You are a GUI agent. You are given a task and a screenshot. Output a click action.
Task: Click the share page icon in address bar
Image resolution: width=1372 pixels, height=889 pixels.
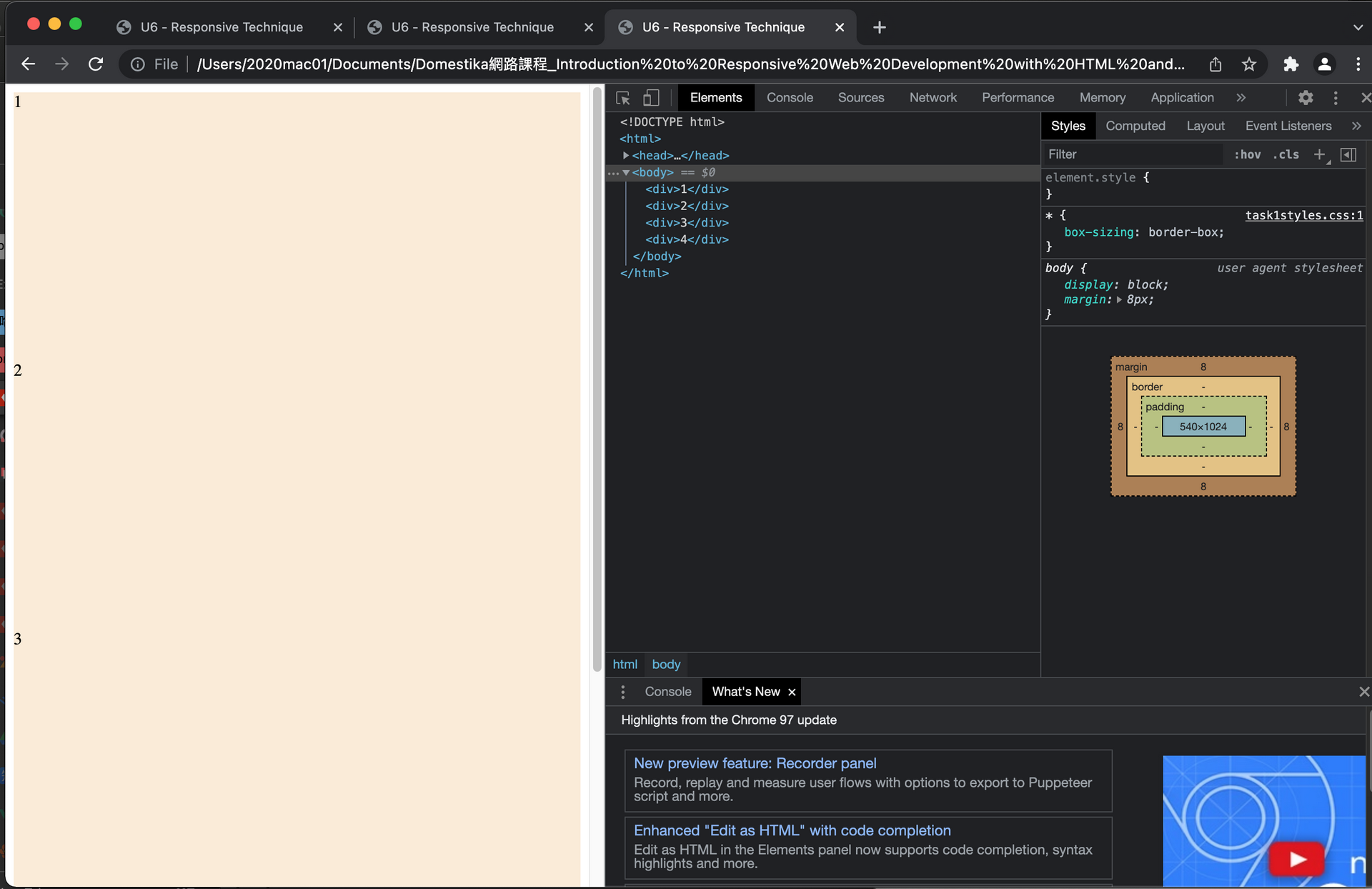point(1216,64)
